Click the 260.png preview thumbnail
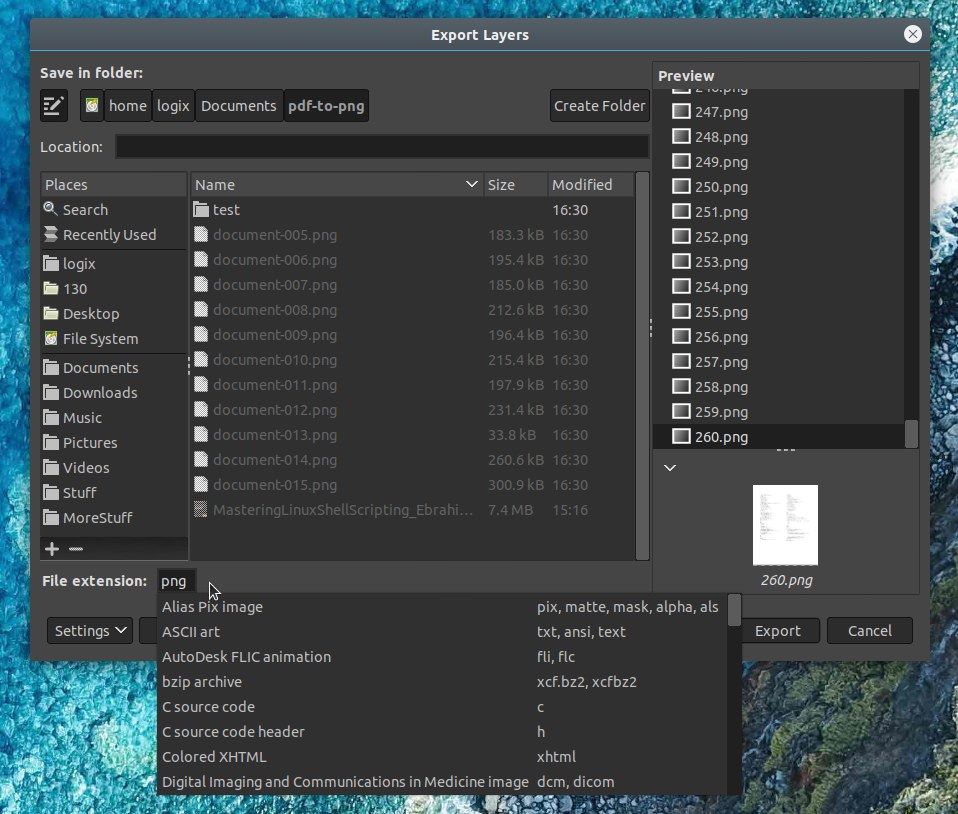 [785, 524]
